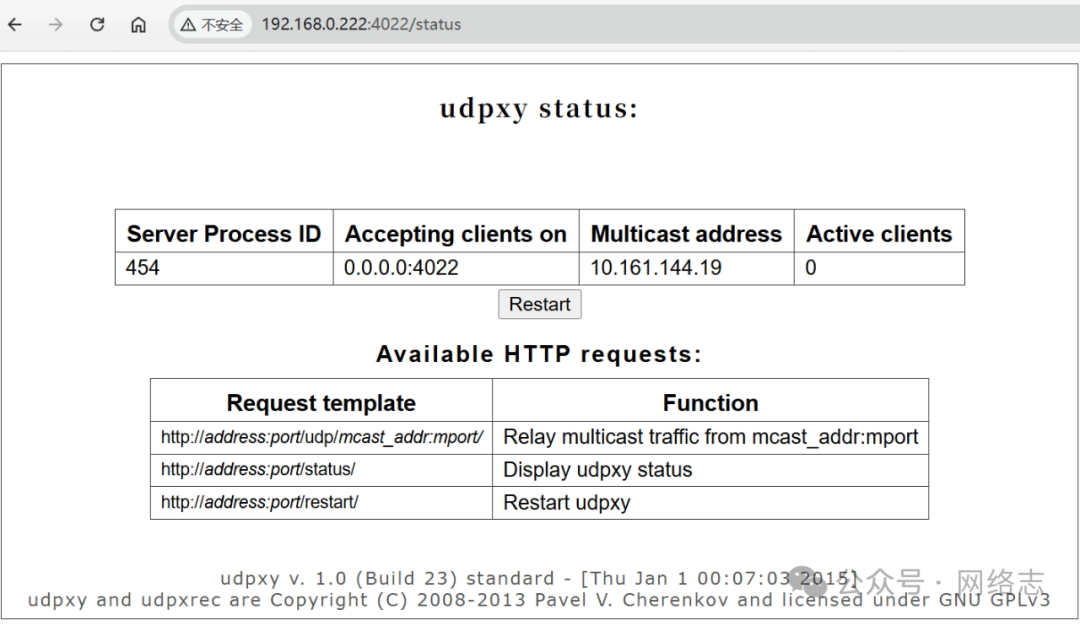Go to the browser home page icon
Viewport: 1080px width, 626px height.
coord(138,25)
